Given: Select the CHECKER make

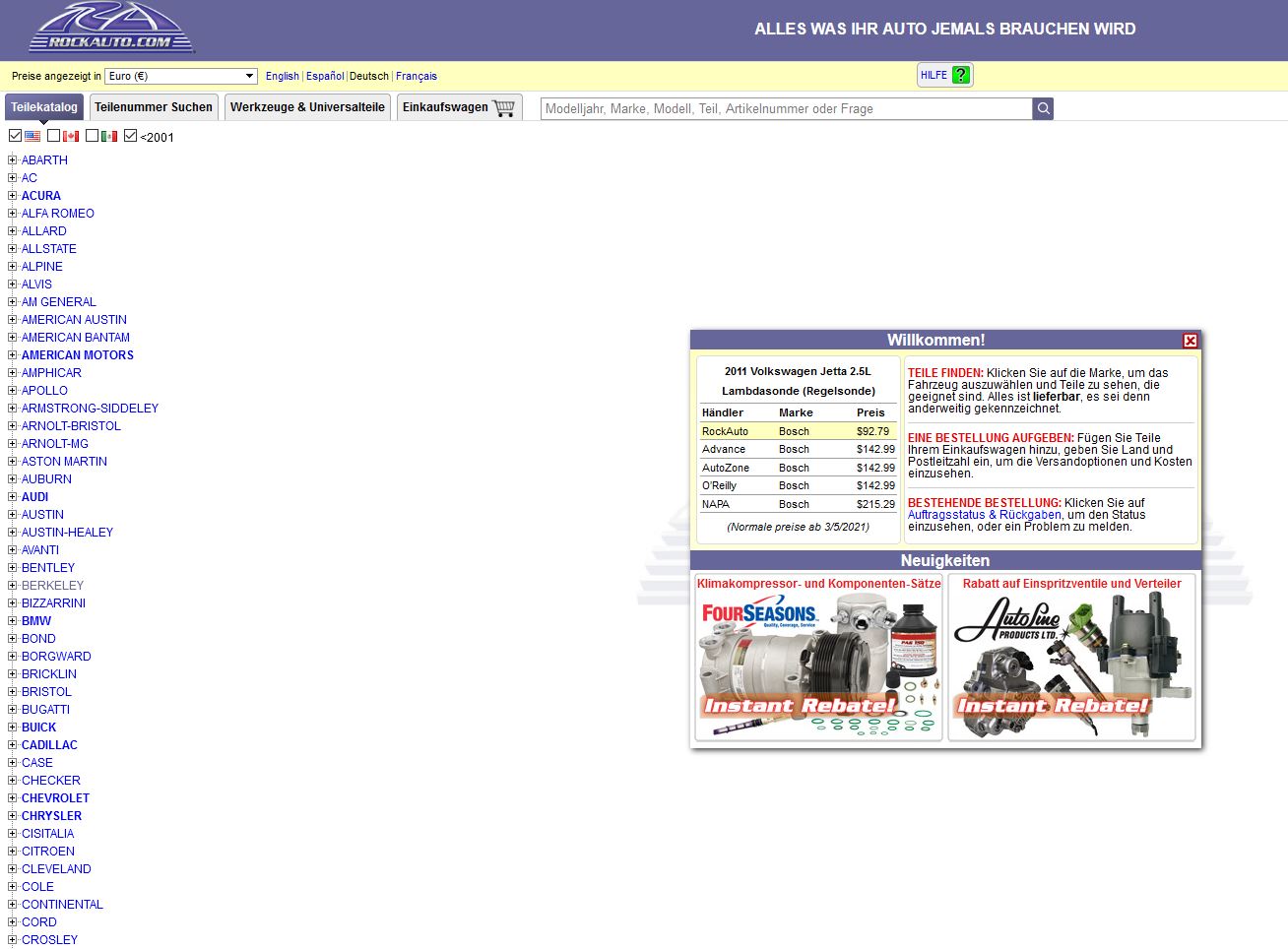Looking at the screenshot, I should point(51,781).
